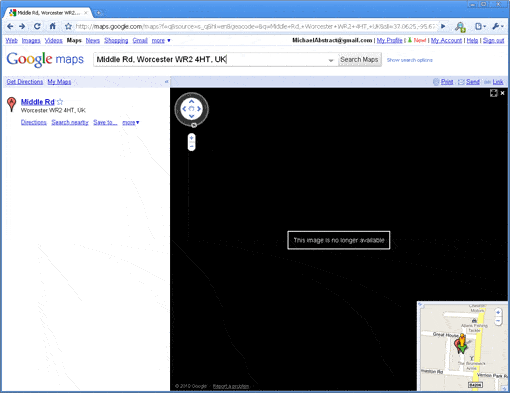The width and height of the screenshot is (510, 393).
Task: Click Search nearby under Middle Rd
Action: tap(70, 122)
